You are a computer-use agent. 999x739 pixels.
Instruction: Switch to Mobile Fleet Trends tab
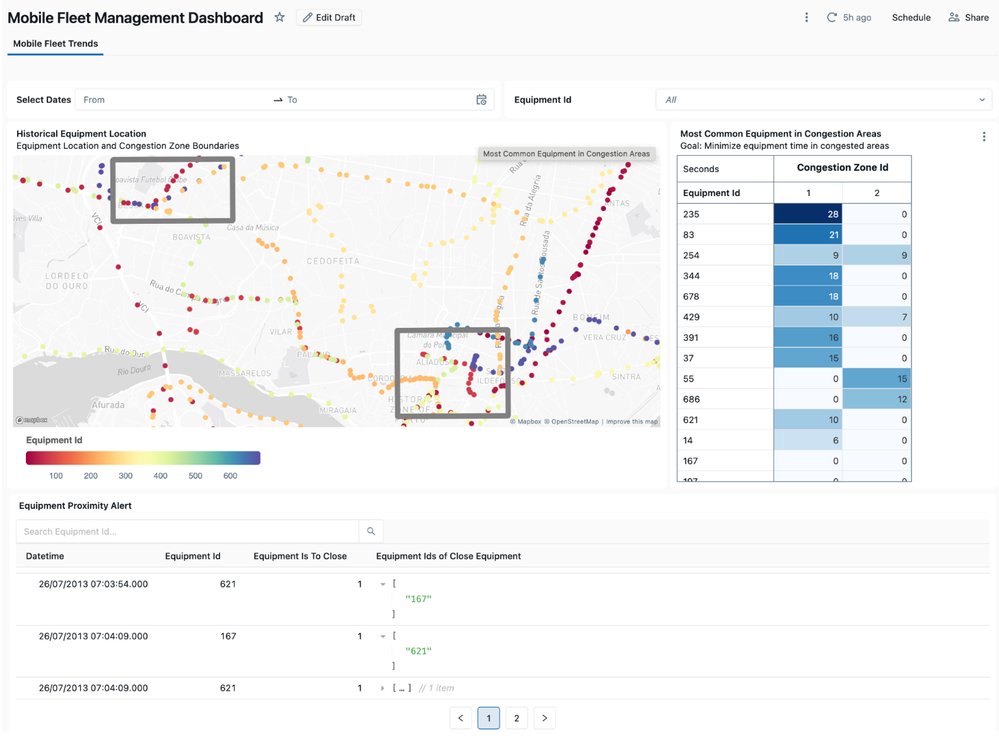click(x=55, y=44)
